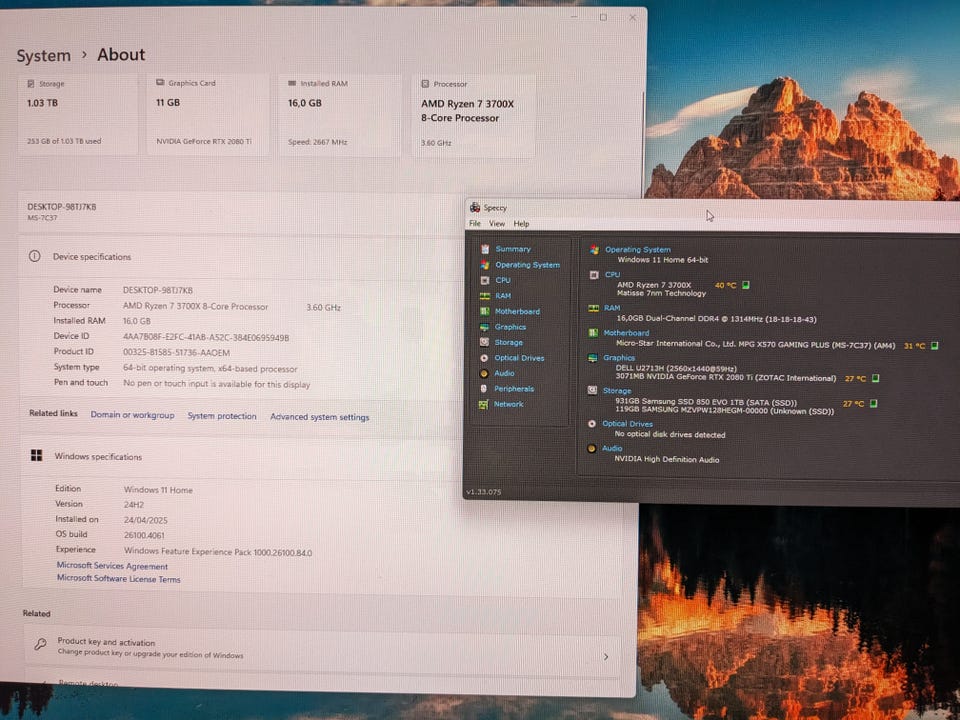Viewport: 960px width, 720px height.
Task: Click Motherboard heading in Speccy summary
Action: point(626,333)
